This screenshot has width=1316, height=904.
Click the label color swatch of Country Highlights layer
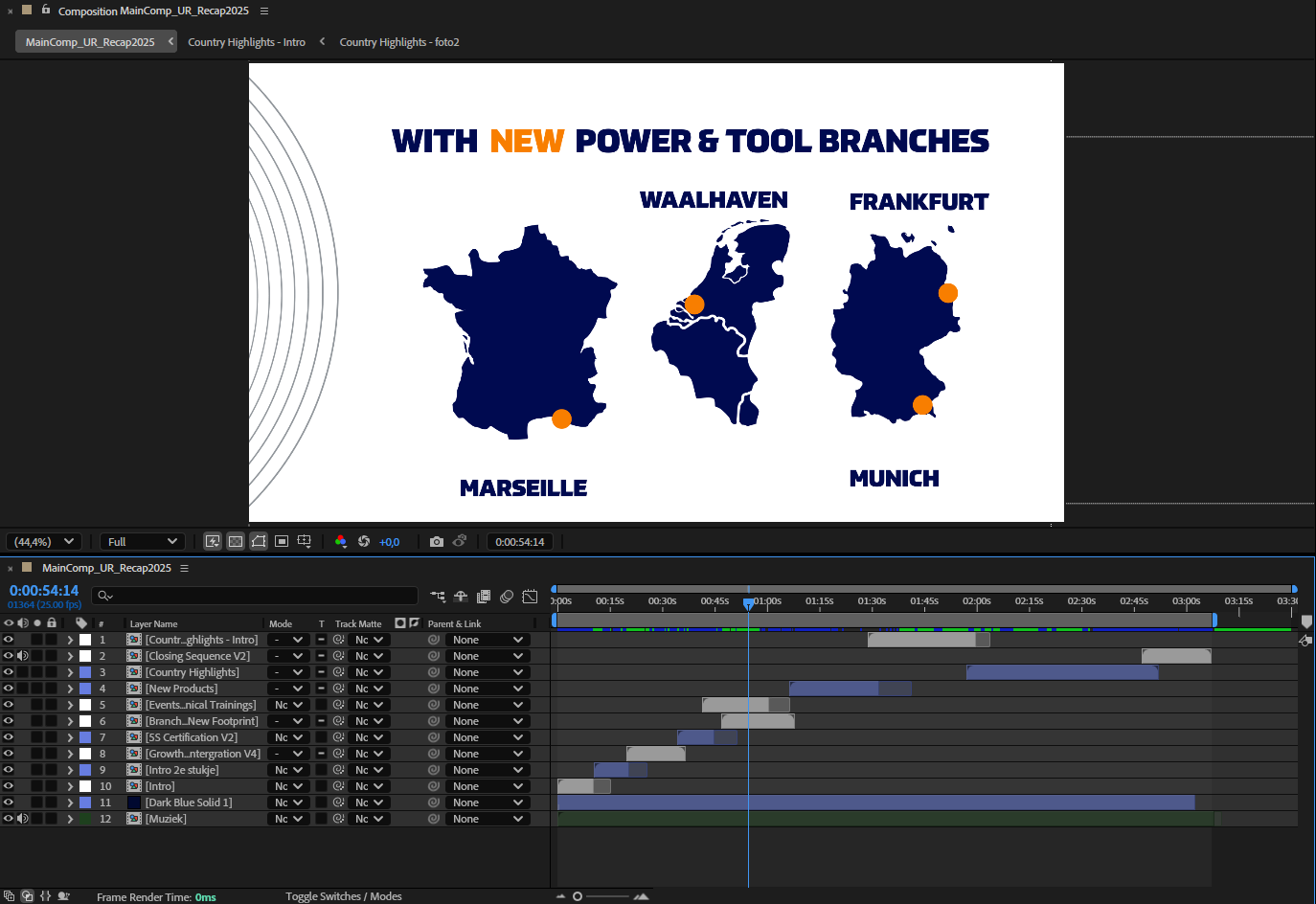[85, 672]
